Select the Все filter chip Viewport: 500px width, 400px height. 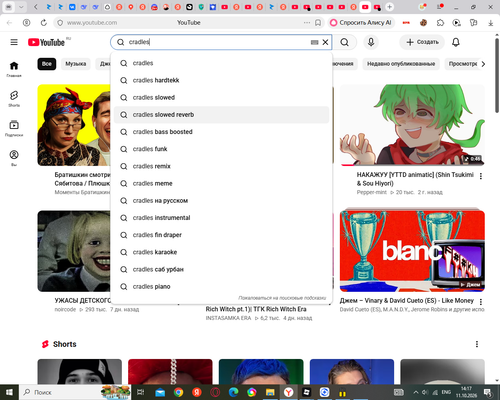(47, 64)
